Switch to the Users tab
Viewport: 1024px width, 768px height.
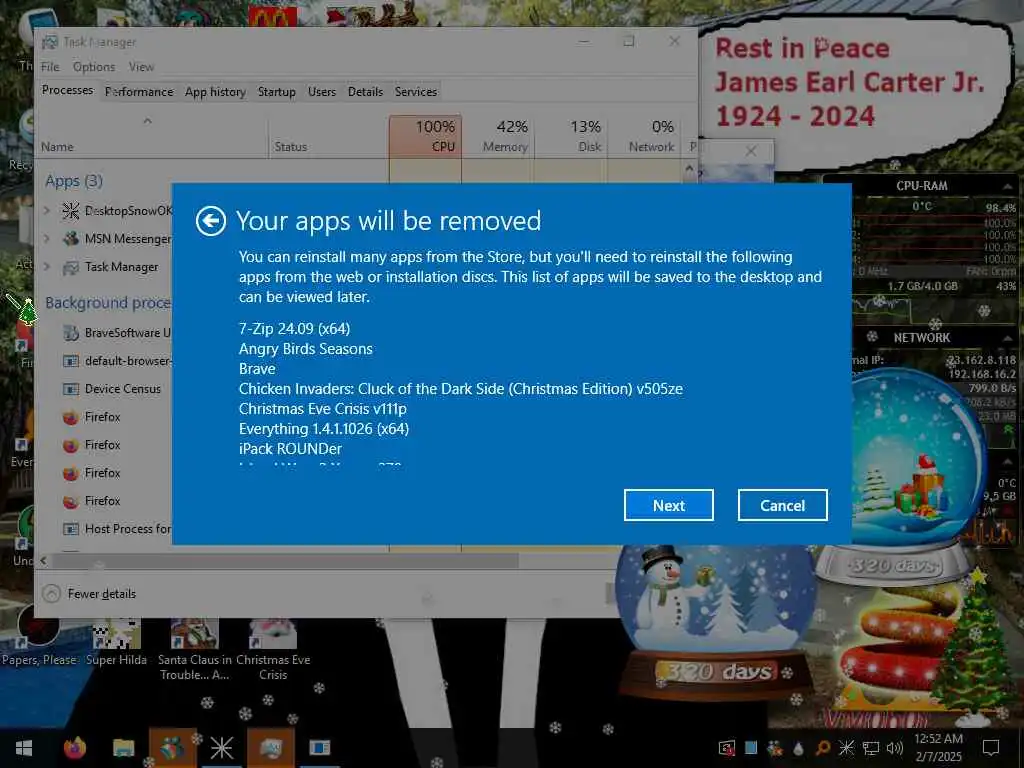tap(321, 91)
